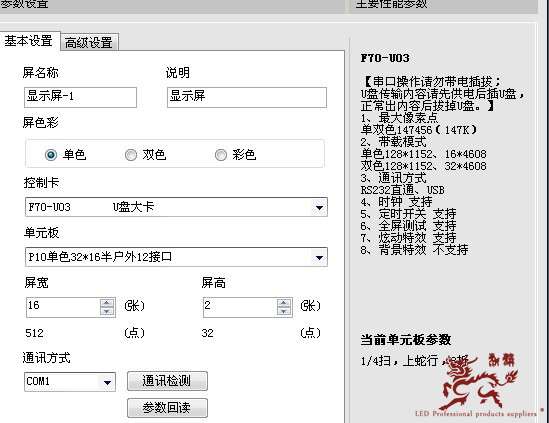Screen dimensions: 549x423
Task: Click the F70-U03 heading text
Action: pyautogui.click(x=385, y=58)
